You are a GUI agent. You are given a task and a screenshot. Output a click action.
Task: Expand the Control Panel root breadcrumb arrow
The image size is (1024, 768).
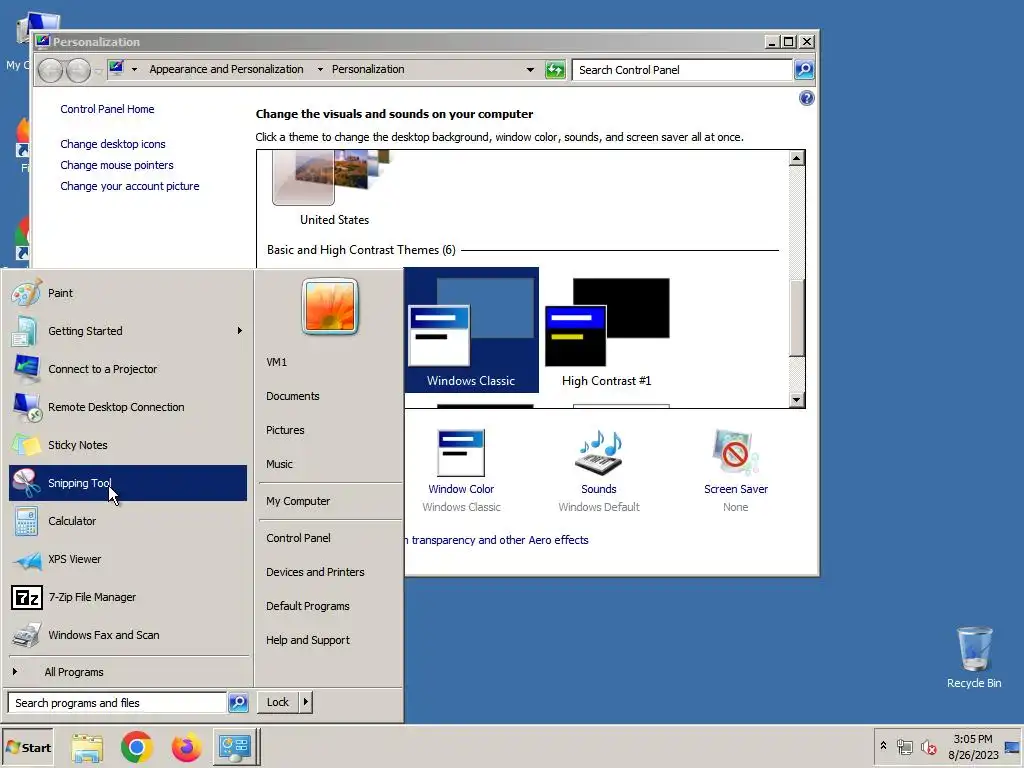134,69
